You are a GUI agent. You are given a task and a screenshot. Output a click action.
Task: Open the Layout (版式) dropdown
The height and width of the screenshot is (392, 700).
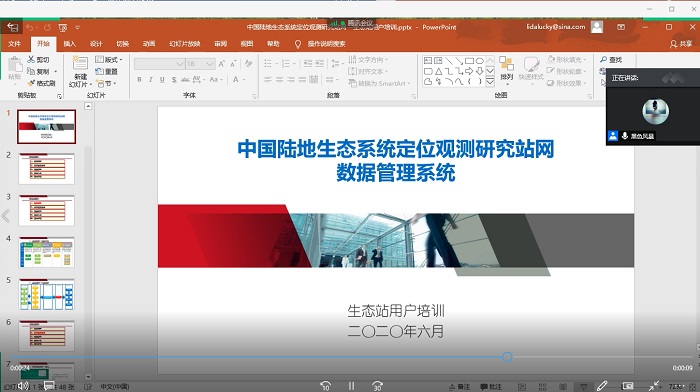tap(108, 59)
